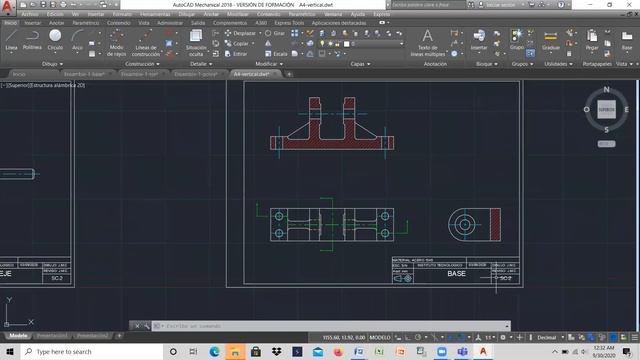Open the help question mark icon
Image resolution: width=640 pixels, height=360 pixels.
coord(561,5)
